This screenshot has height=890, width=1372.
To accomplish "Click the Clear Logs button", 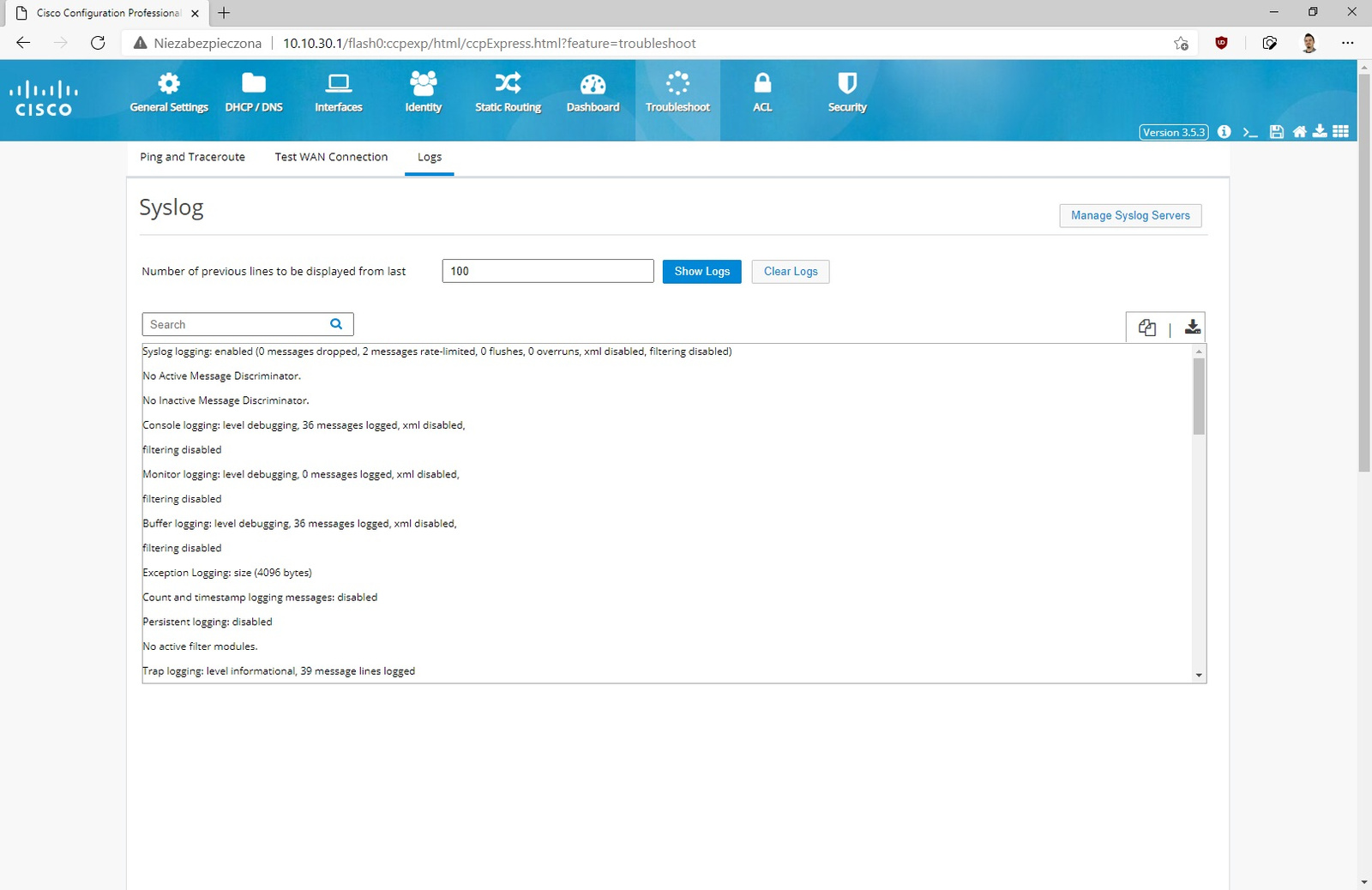I will (x=790, y=272).
